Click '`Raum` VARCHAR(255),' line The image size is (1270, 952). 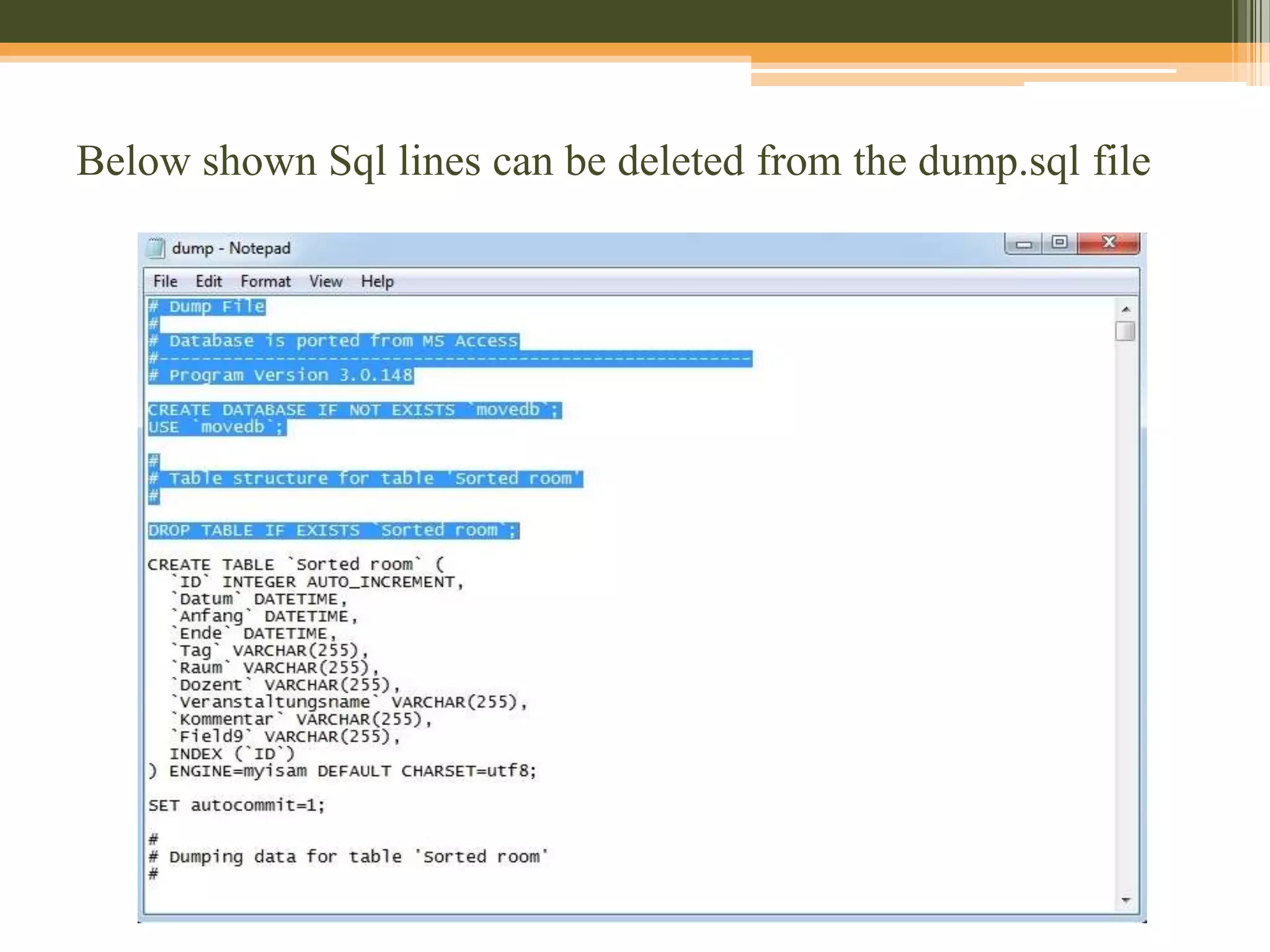click(275, 668)
